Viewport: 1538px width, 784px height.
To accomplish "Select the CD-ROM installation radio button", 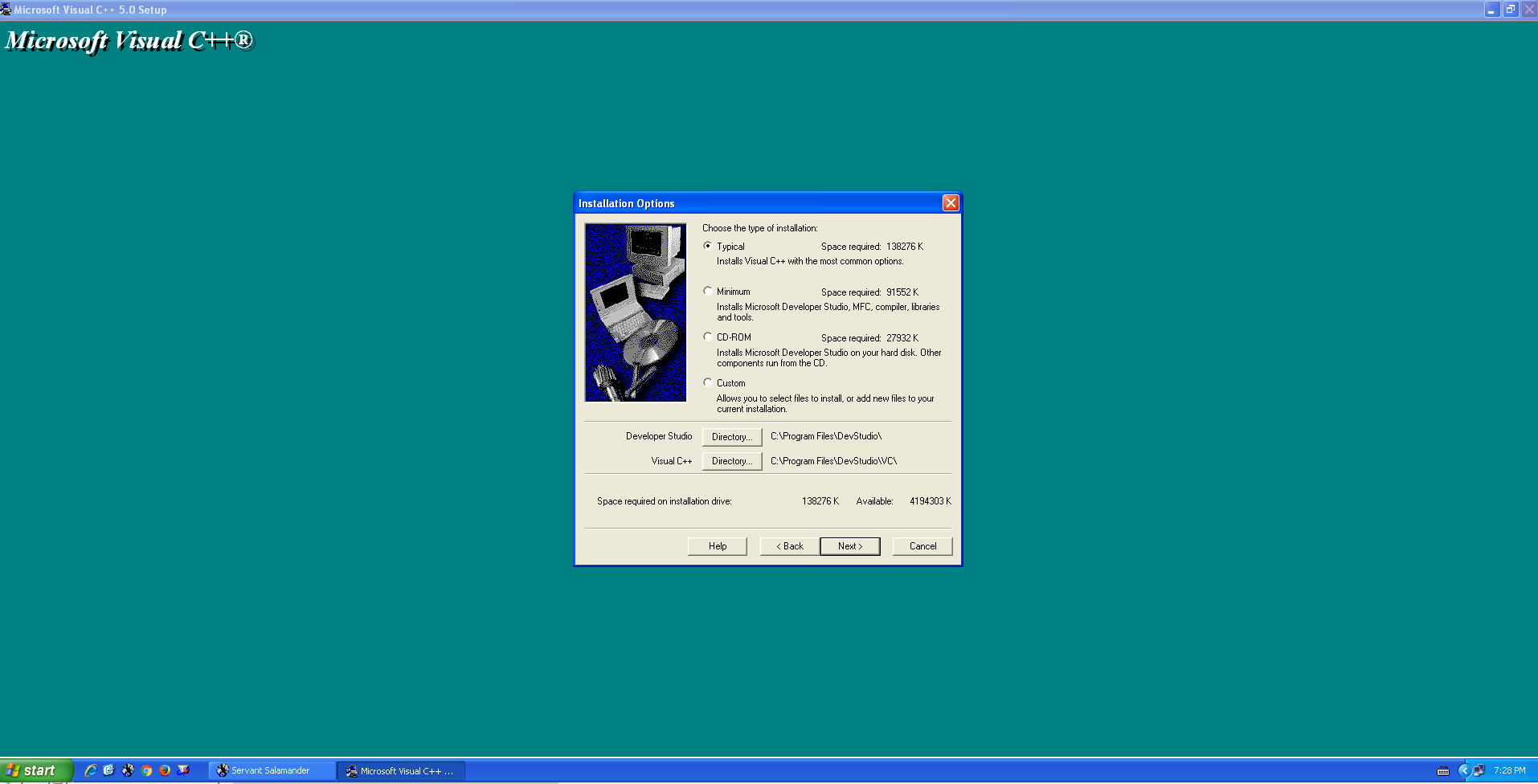I will coord(708,337).
